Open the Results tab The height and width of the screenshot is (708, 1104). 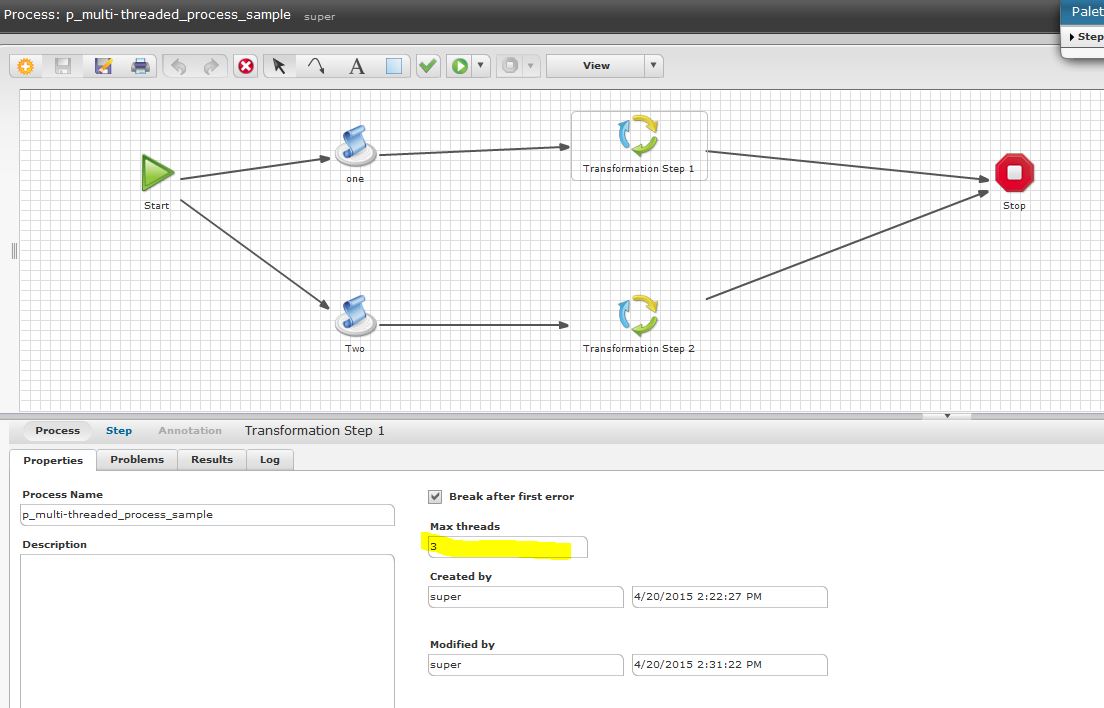[x=212, y=460]
